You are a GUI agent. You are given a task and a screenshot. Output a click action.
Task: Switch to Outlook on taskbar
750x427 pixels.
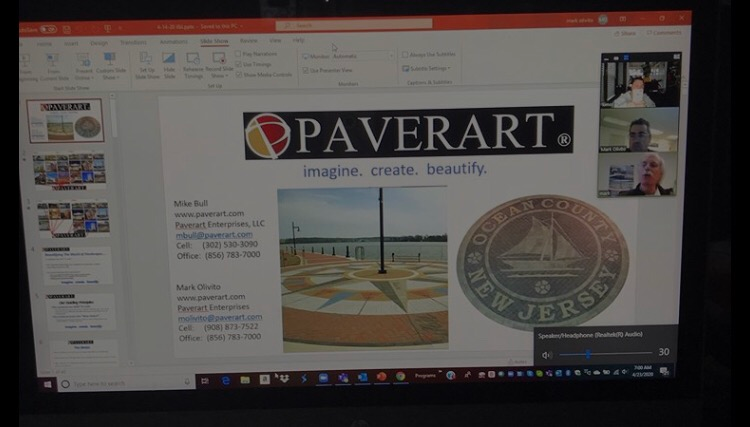[x=362, y=377]
